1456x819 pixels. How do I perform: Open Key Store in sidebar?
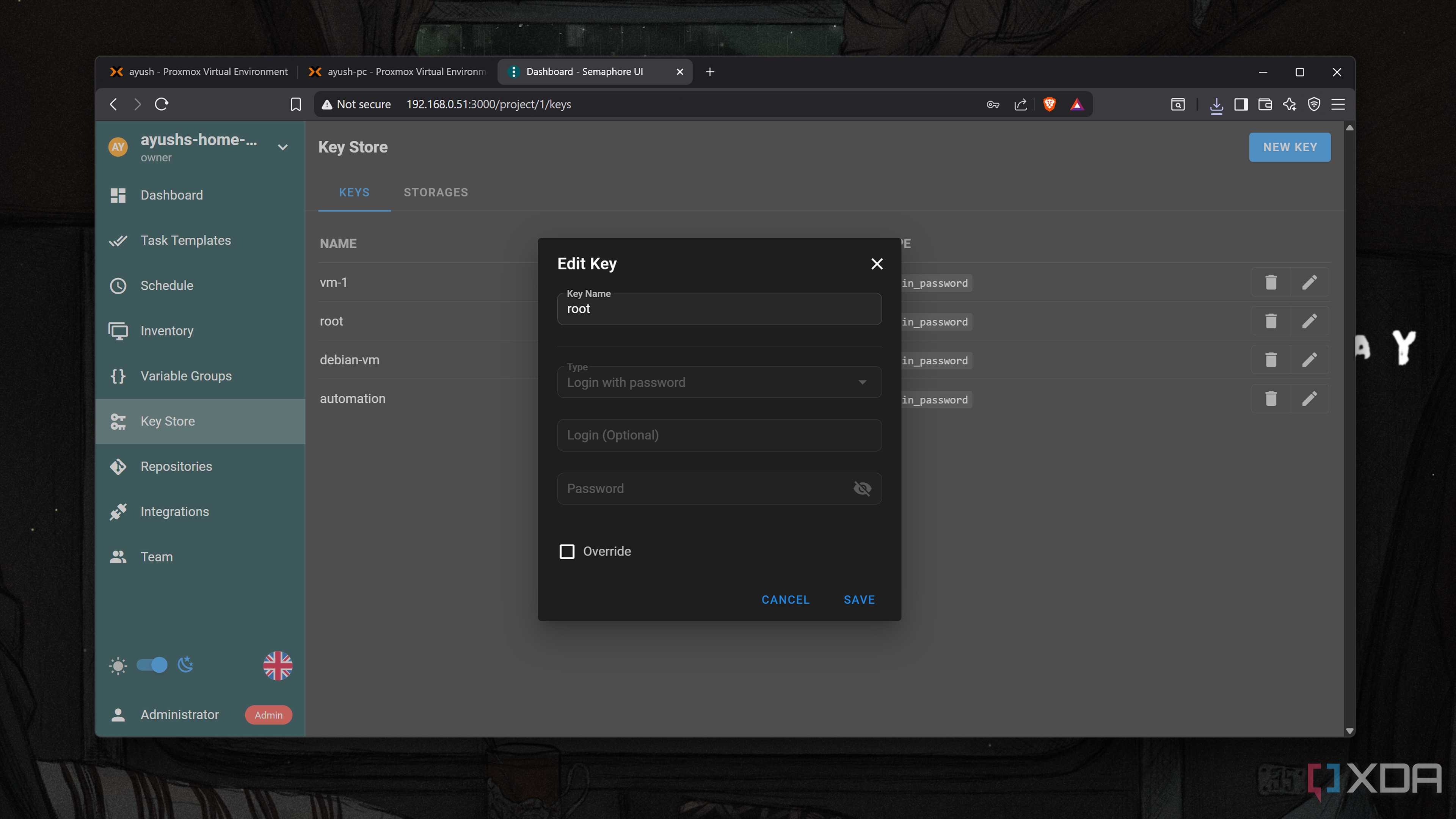click(200, 421)
